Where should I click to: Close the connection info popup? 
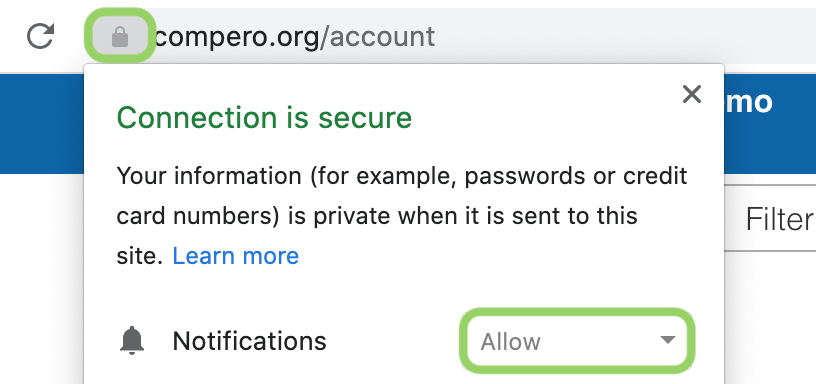pos(692,94)
